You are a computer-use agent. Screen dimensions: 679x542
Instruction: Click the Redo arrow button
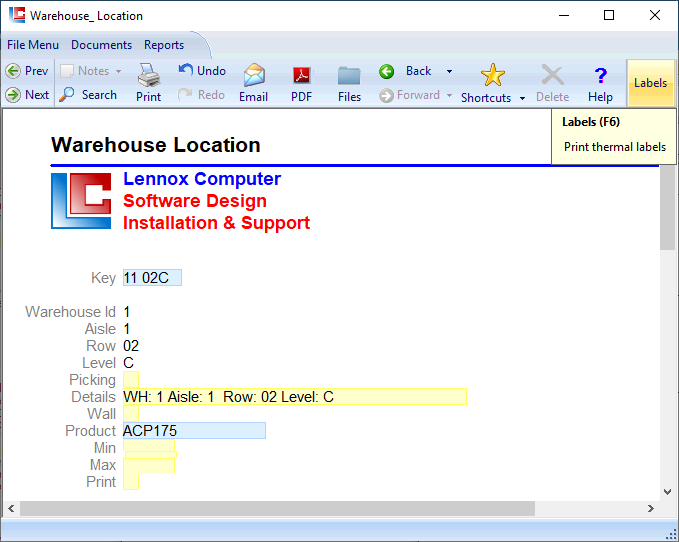201,95
